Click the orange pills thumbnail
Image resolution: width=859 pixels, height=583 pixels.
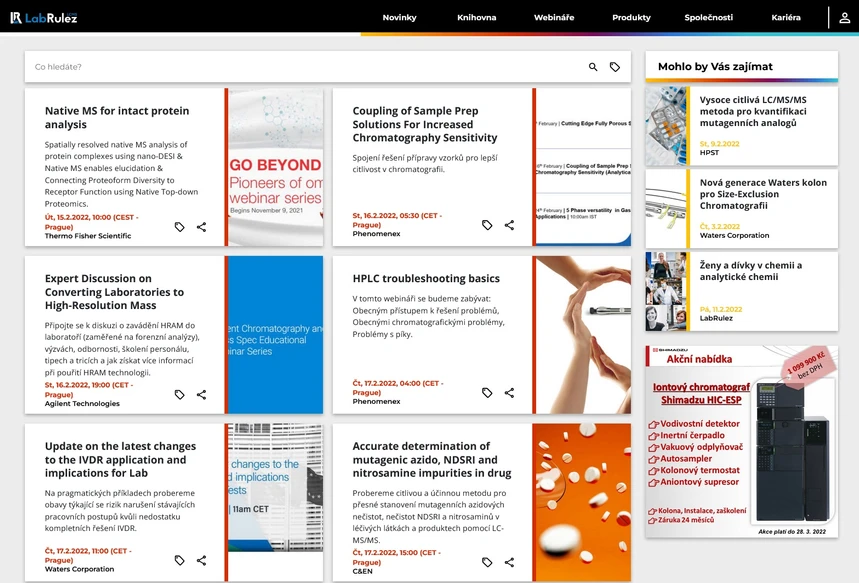(x=581, y=502)
